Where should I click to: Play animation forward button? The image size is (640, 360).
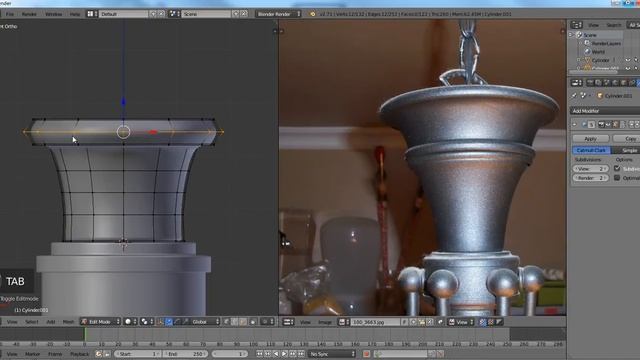click(x=284, y=354)
